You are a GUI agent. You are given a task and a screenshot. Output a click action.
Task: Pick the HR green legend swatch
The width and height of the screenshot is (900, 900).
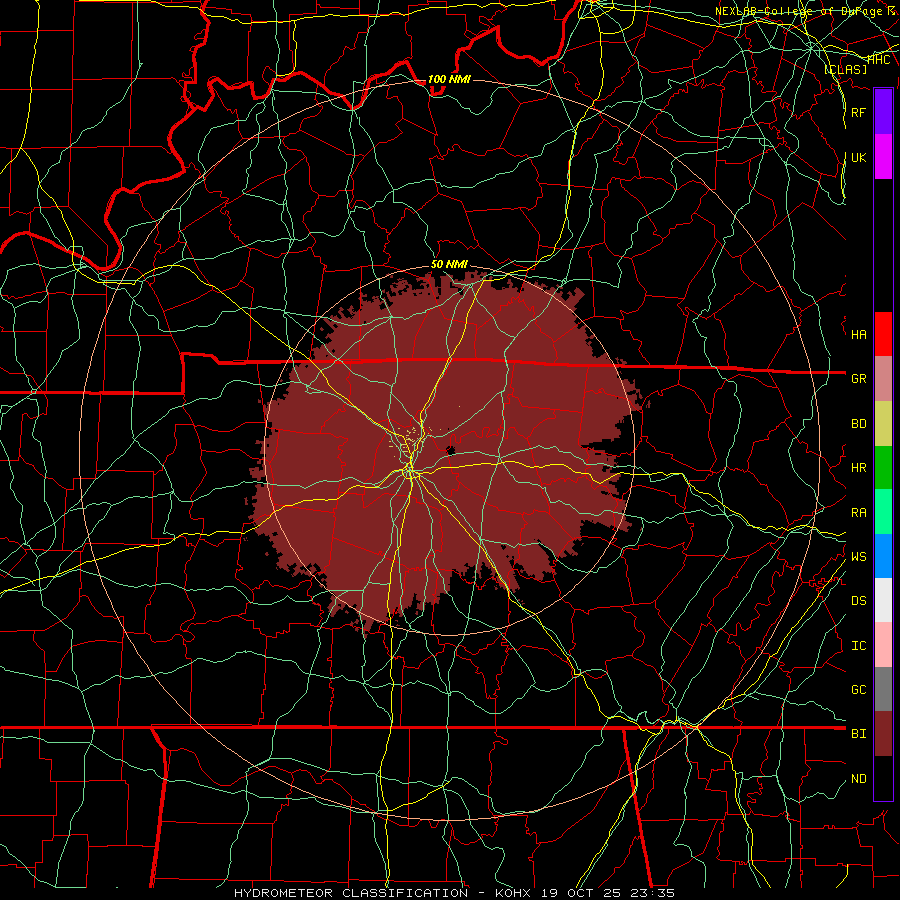pyautogui.click(x=883, y=468)
